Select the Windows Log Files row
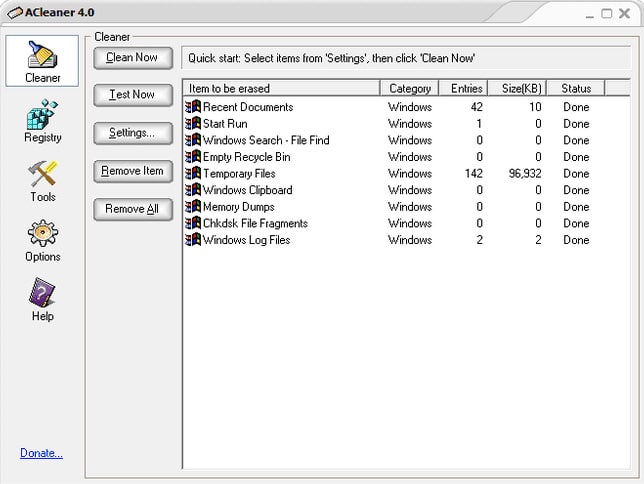The image size is (644, 484). [406, 240]
